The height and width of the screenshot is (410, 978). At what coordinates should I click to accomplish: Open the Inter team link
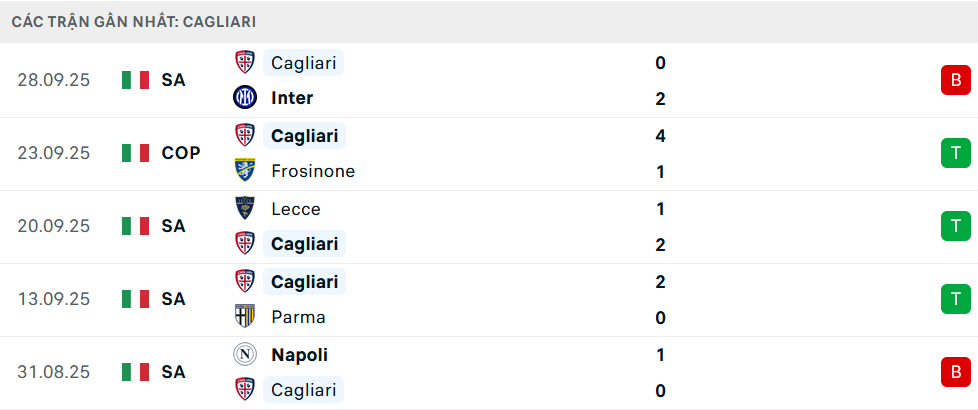(x=292, y=98)
